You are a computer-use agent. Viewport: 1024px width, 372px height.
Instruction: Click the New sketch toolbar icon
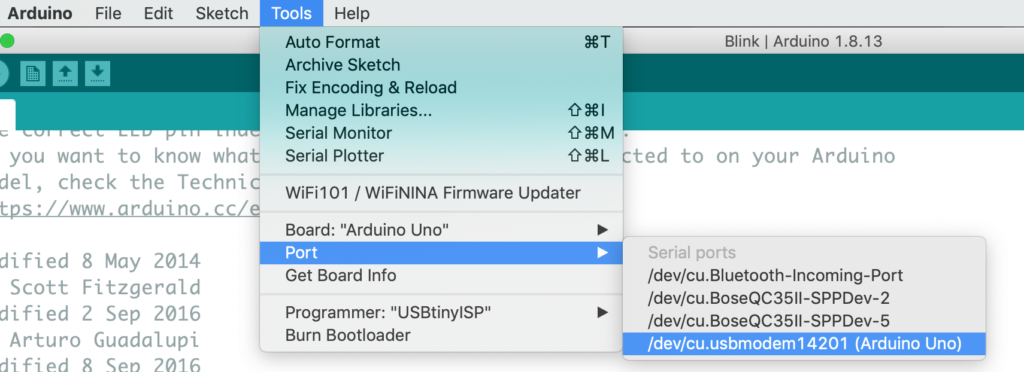(x=32, y=73)
